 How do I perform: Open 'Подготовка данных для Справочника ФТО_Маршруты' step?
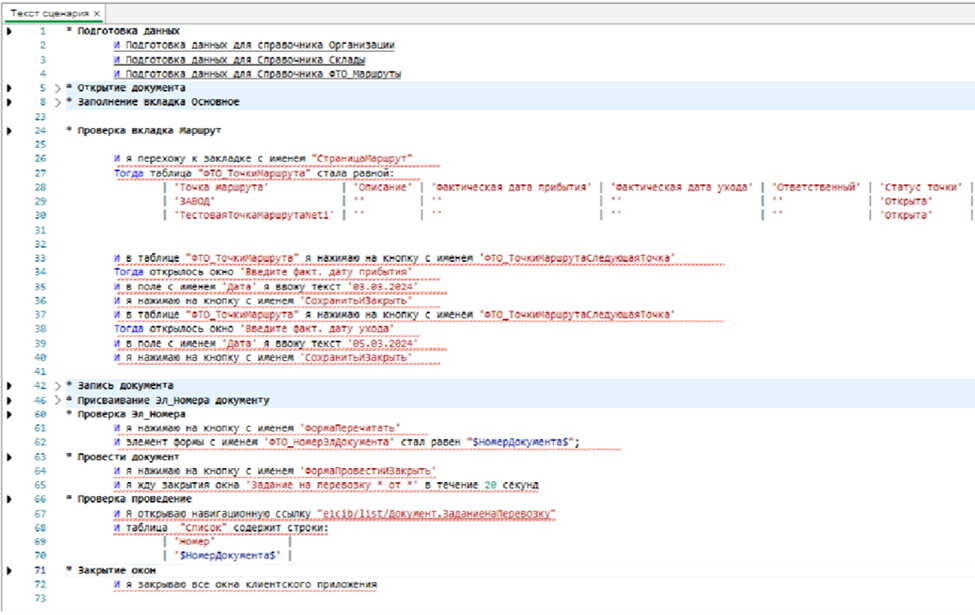point(258,73)
